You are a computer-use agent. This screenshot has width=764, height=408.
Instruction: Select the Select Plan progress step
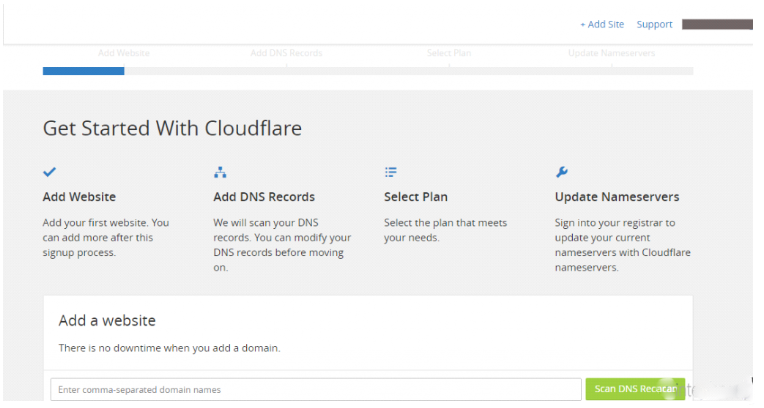(x=449, y=53)
